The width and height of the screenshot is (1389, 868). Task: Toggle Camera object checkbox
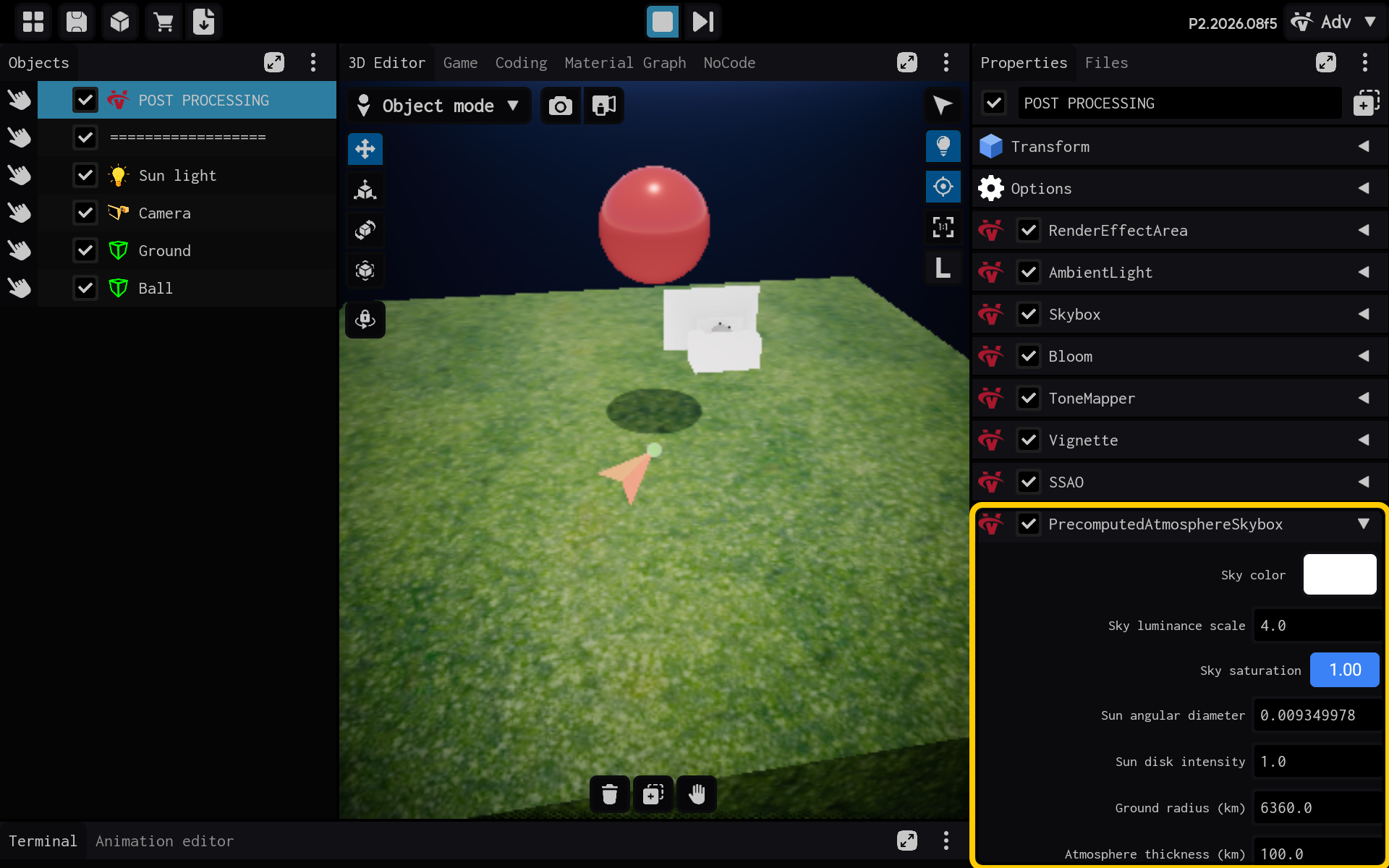point(85,213)
